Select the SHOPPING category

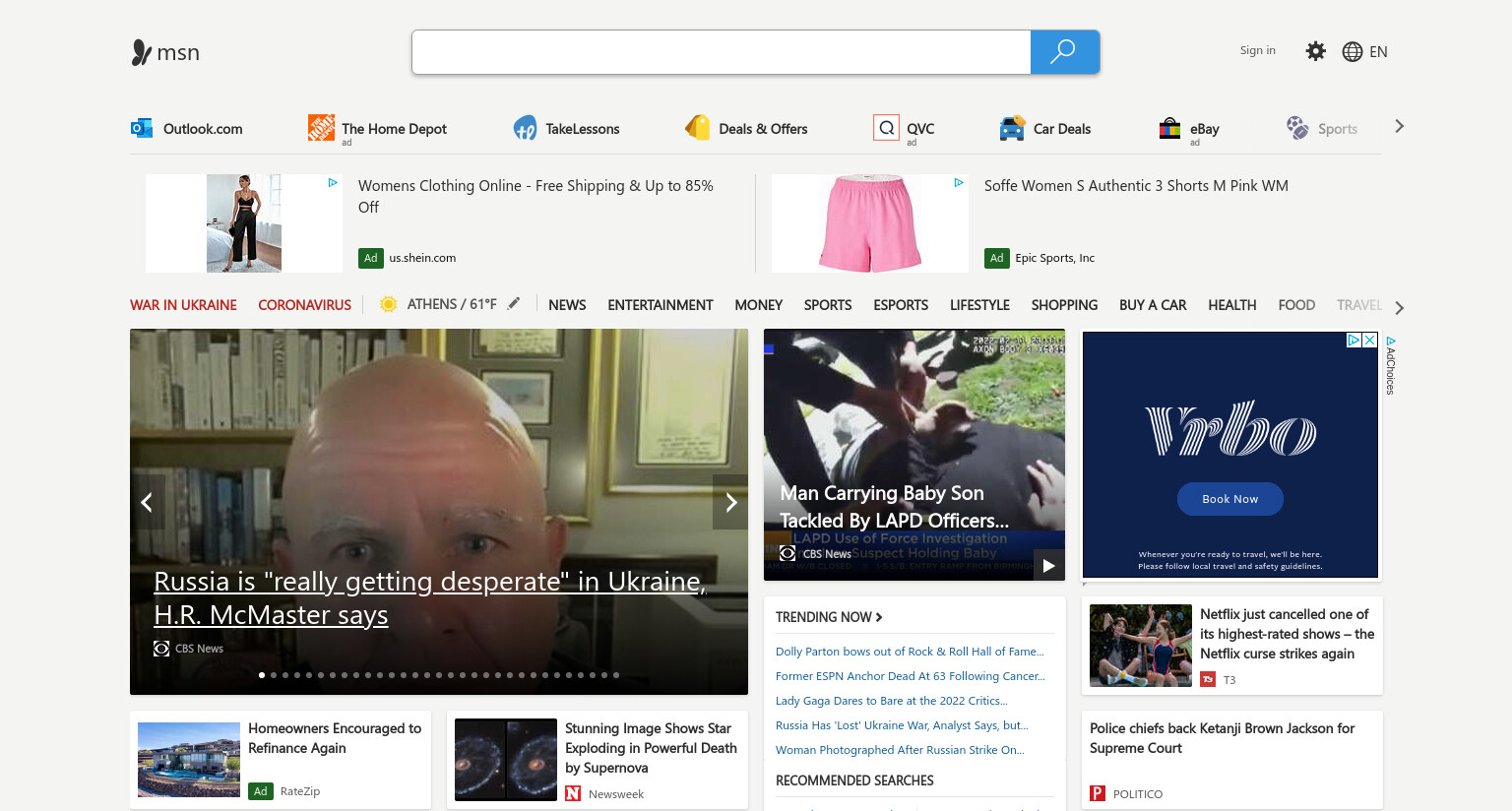coord(1064,305)
